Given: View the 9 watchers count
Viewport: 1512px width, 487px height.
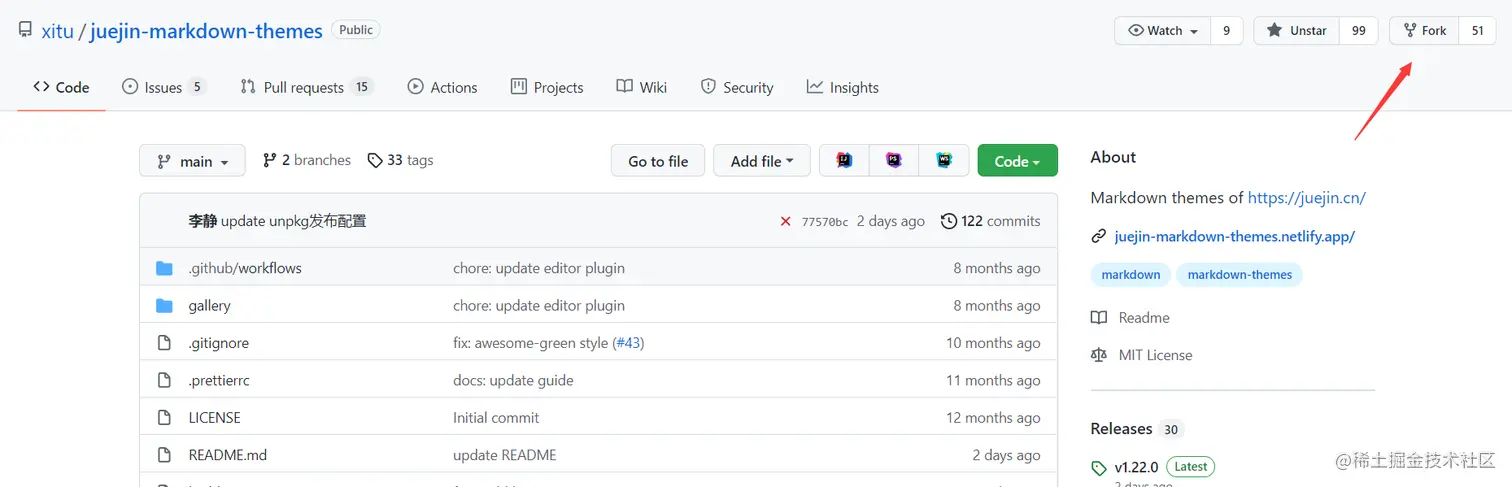Looking at the screenshot, I should click(1226, 30).
